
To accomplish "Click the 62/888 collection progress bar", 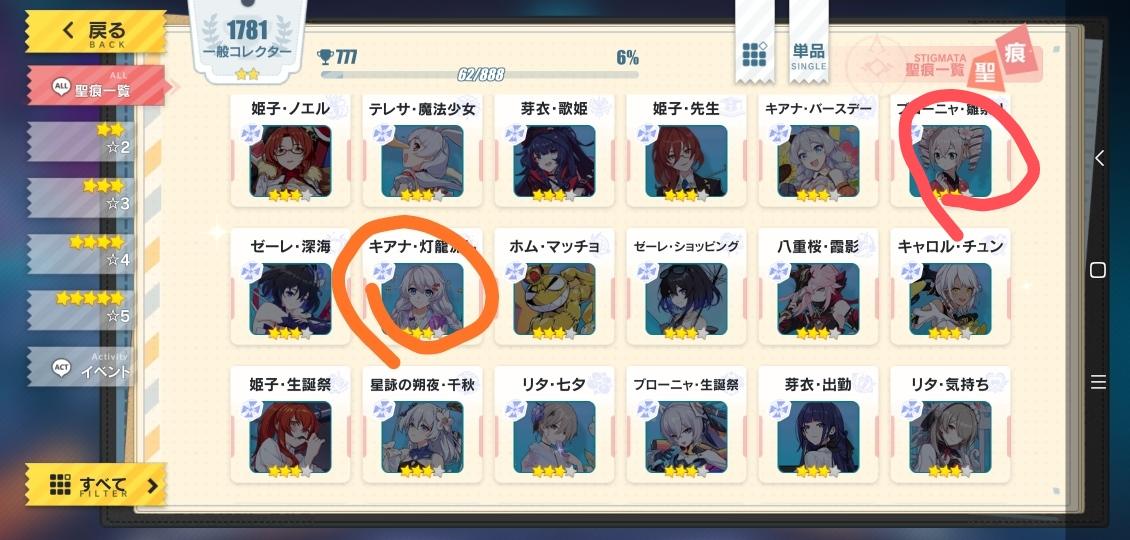I will click(479, 74).
